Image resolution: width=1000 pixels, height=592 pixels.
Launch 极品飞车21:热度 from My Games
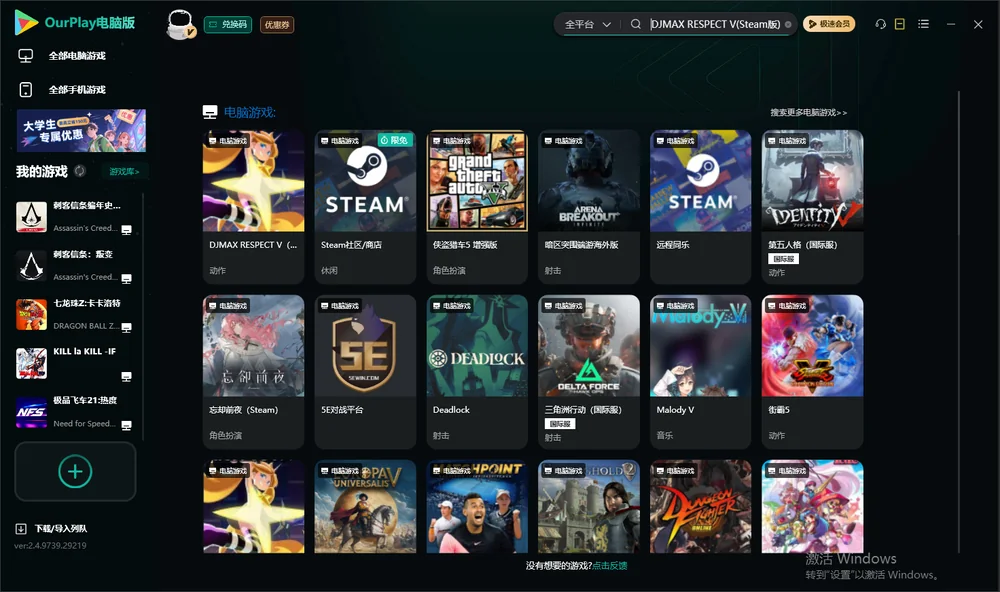[x=74, y=412]
